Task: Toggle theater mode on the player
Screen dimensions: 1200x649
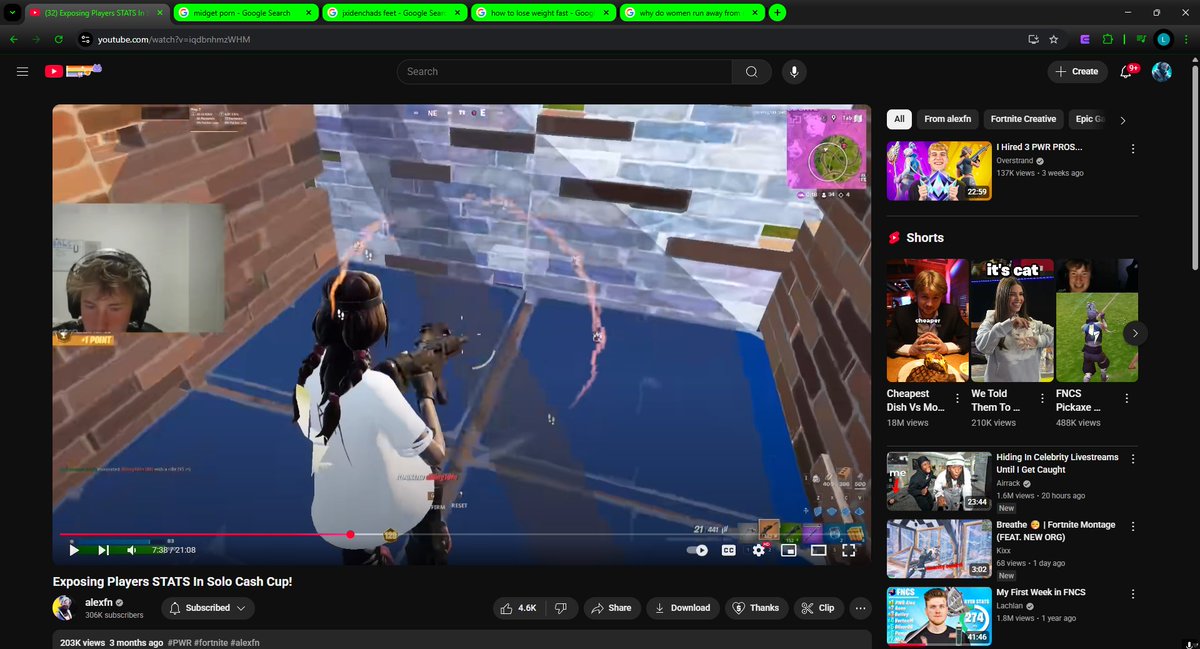Action: pyautogui.click(x=818, y=550)
